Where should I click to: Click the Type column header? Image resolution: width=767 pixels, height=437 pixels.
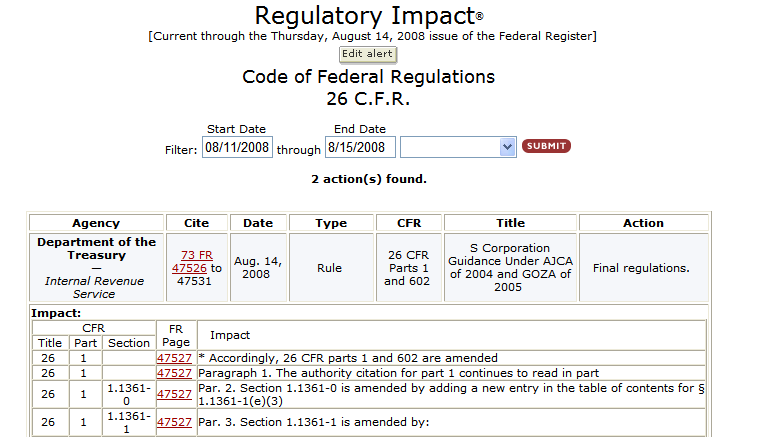[331, 223]
